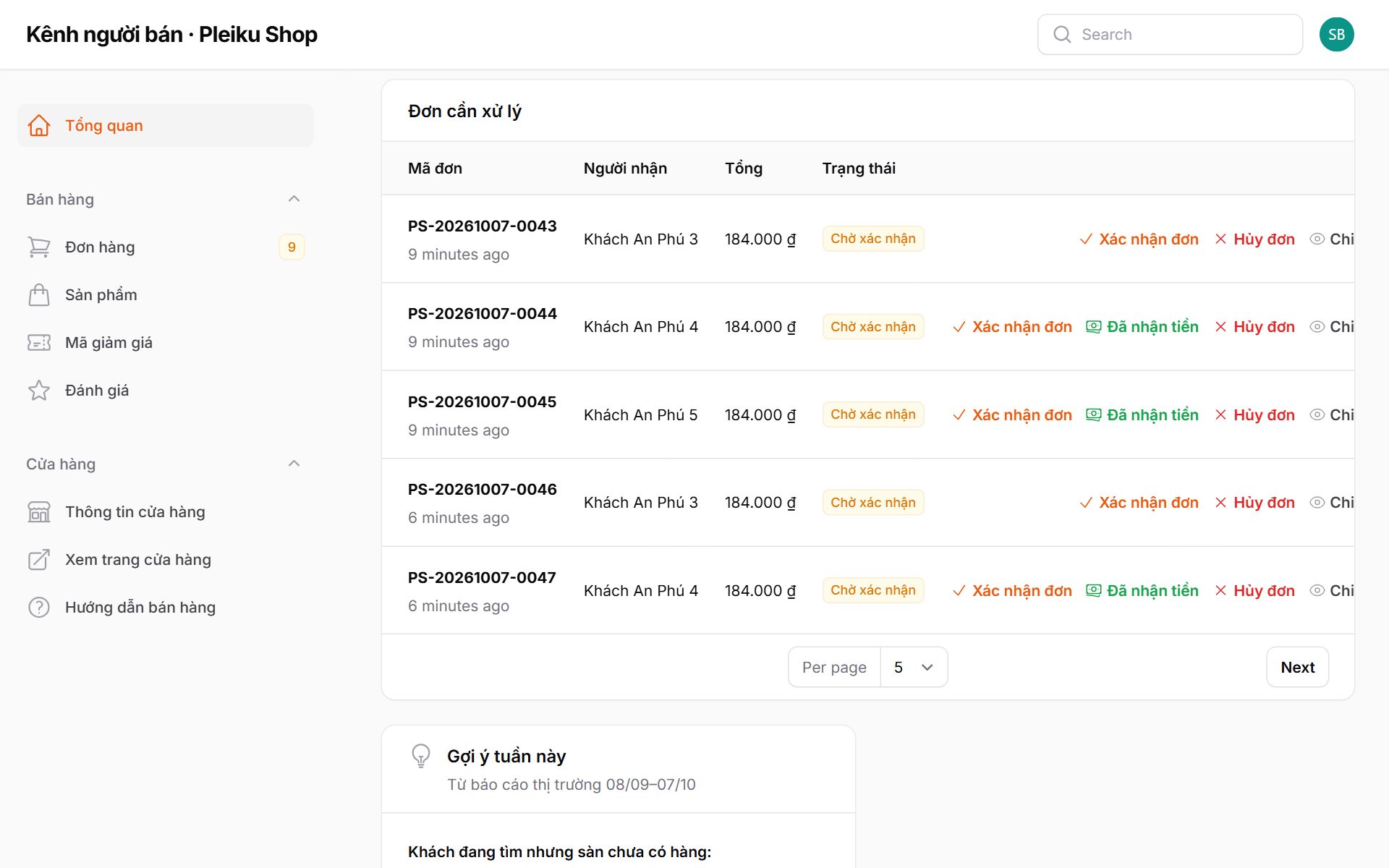Click the X icon for order PS-20261007-0046
This screenshot has height=868, width=1389.
(1221, 502)
